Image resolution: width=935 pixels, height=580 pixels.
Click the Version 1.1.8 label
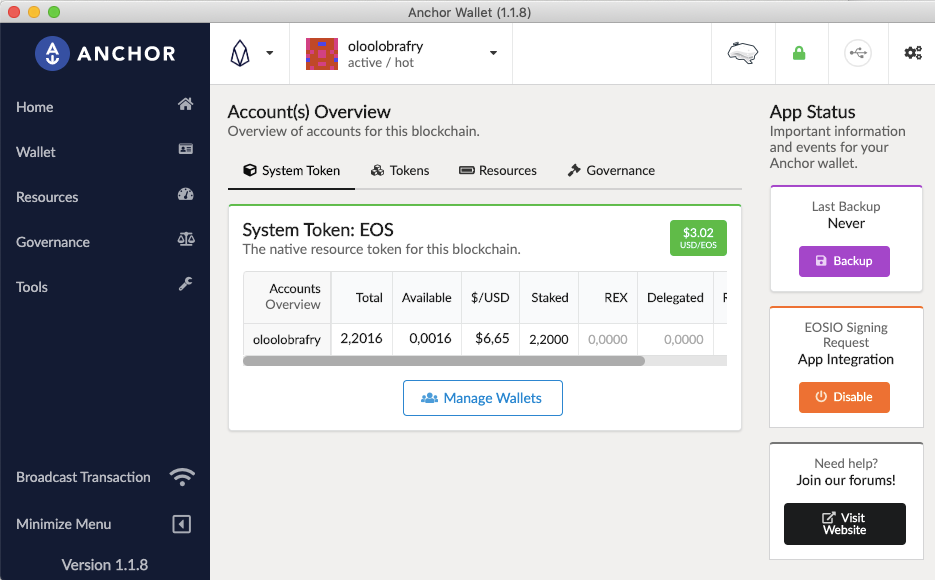coord(105,565)
